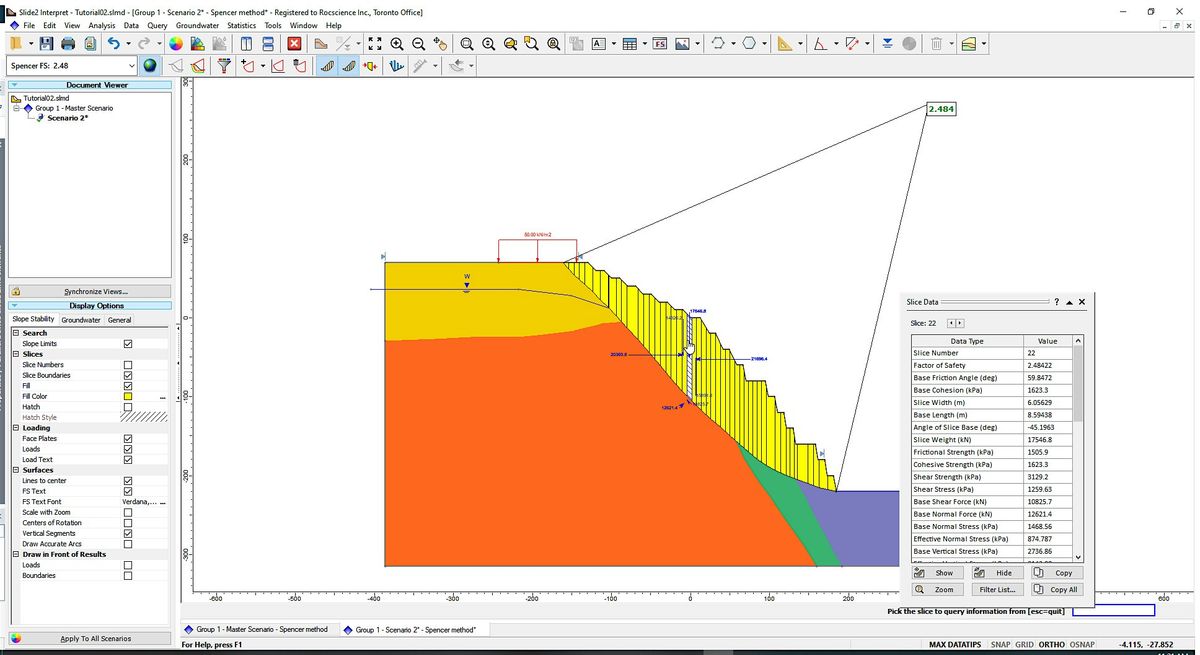Click the Zoom All extents icon
This screenshot has height=655, width=1200.
click(x=375, y=44)
